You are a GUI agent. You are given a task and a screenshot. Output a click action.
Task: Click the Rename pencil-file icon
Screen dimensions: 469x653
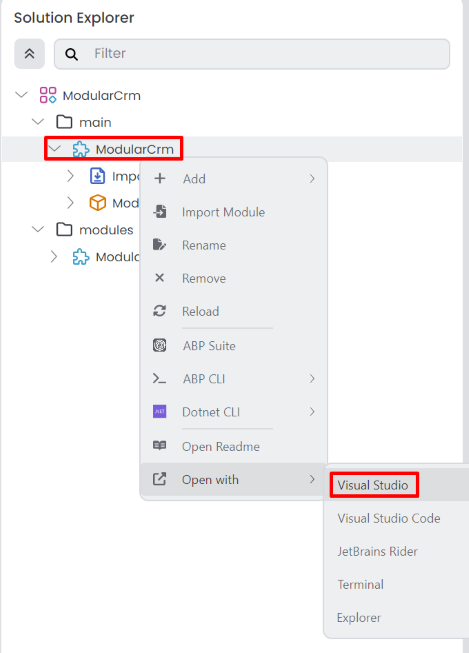click(160, 244)
